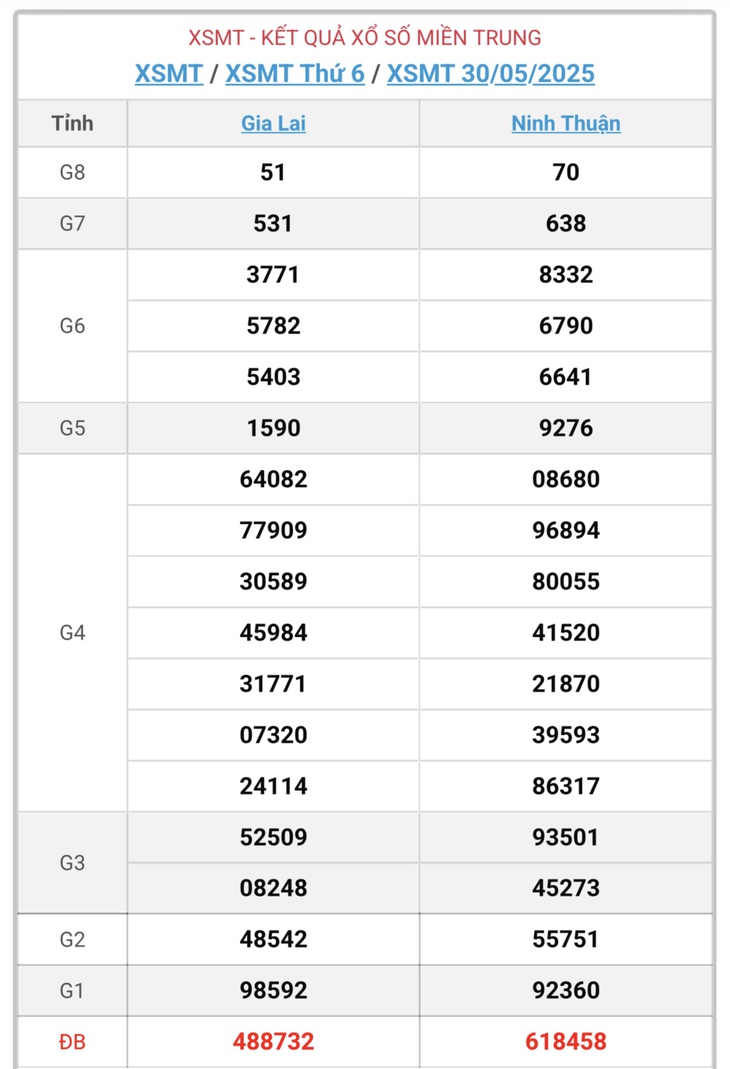Screen dimensions: 730x1069
Task: Click Ninh Thuận G7 number 638
Action: (x=566, y=224)
